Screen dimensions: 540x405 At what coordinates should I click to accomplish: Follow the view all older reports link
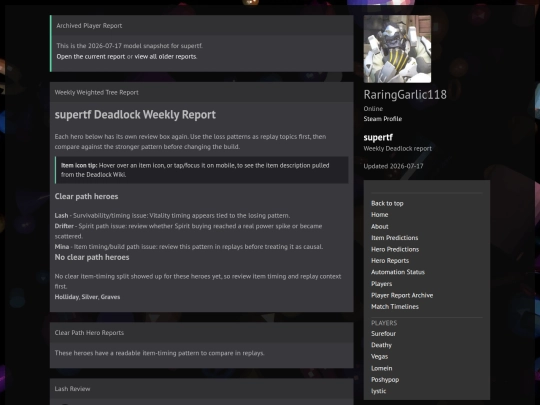(x=165, y=56)
